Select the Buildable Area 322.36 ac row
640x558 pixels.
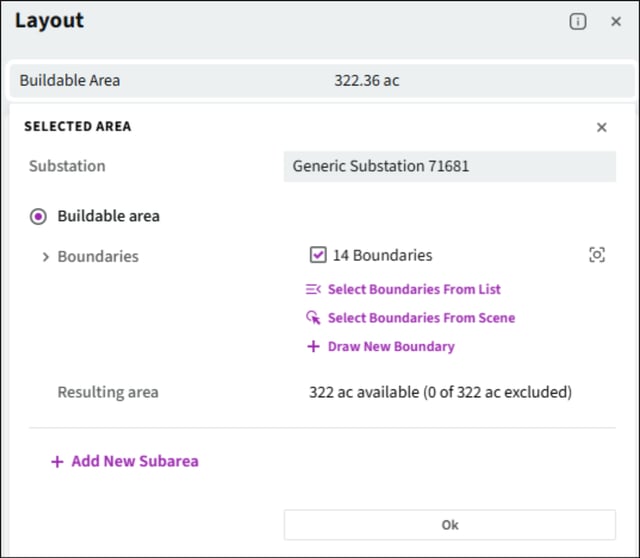pos(322,80)
